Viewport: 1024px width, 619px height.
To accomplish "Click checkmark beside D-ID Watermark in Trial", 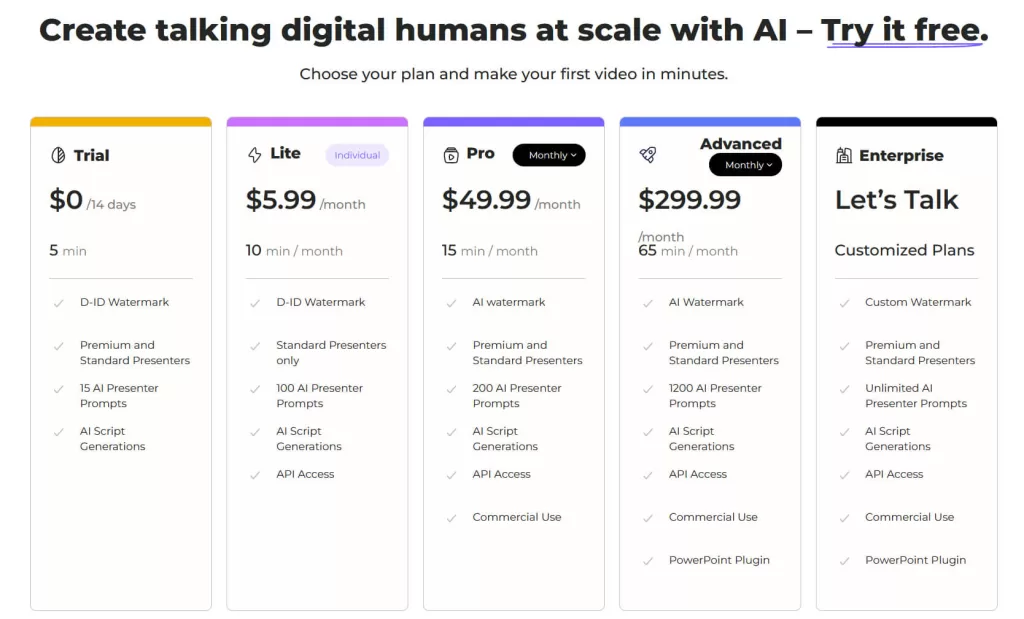I will pos(59,303).
